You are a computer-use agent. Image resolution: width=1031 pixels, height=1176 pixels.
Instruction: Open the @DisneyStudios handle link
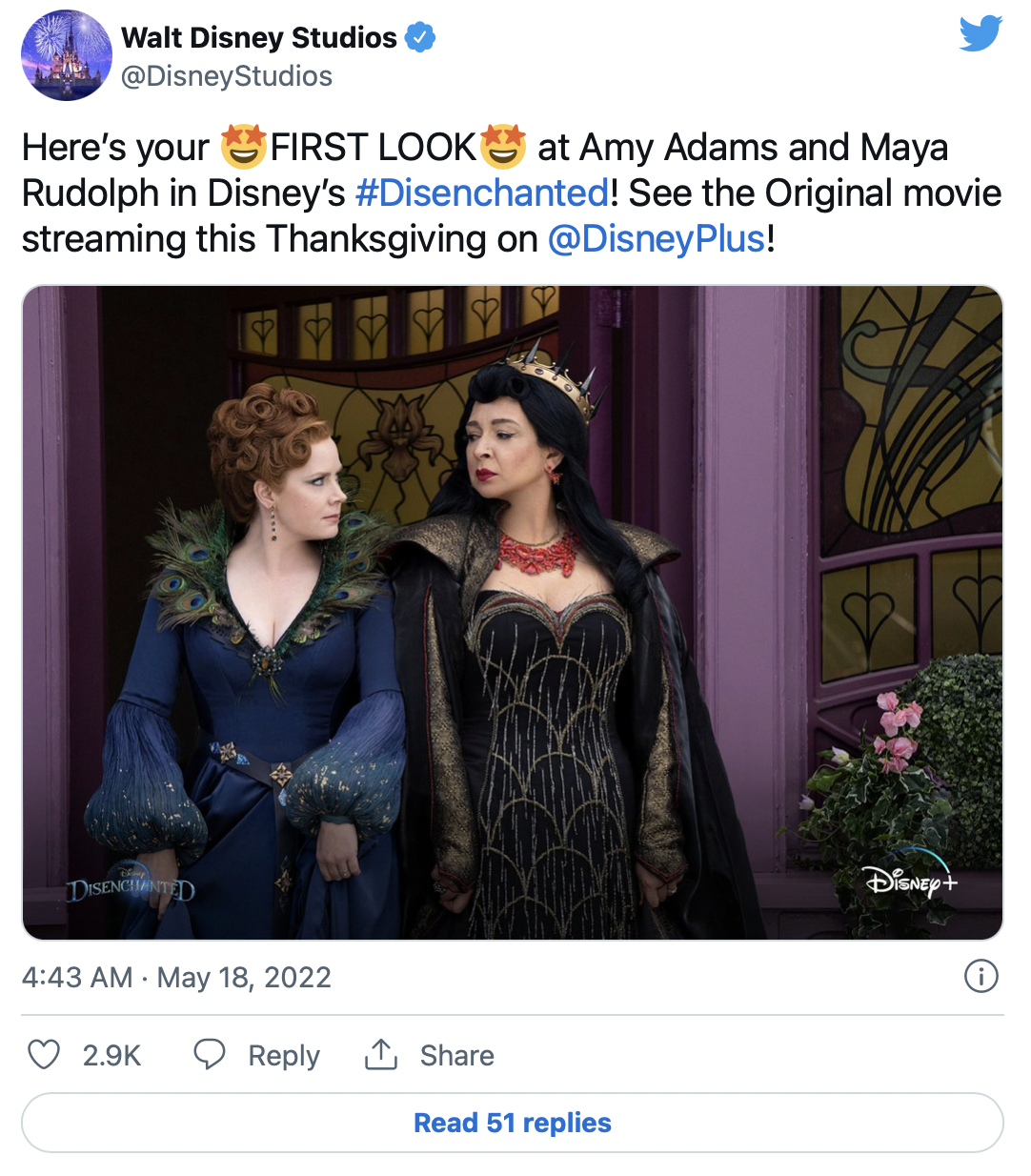coord(227,76)
